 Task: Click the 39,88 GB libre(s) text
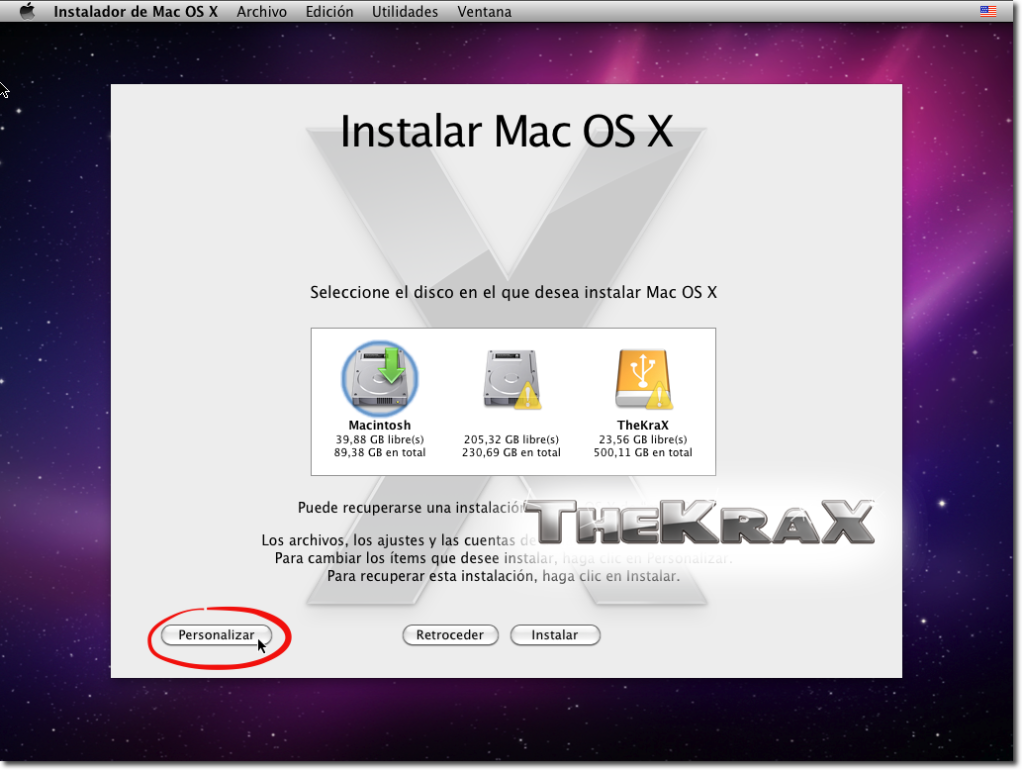380,440
